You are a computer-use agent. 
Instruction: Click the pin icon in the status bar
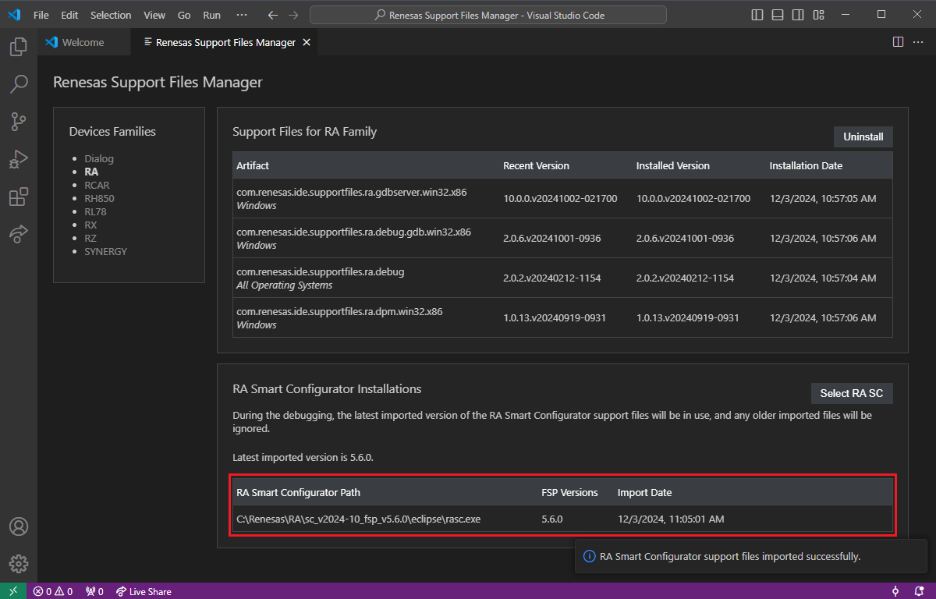tap(895, 591)
